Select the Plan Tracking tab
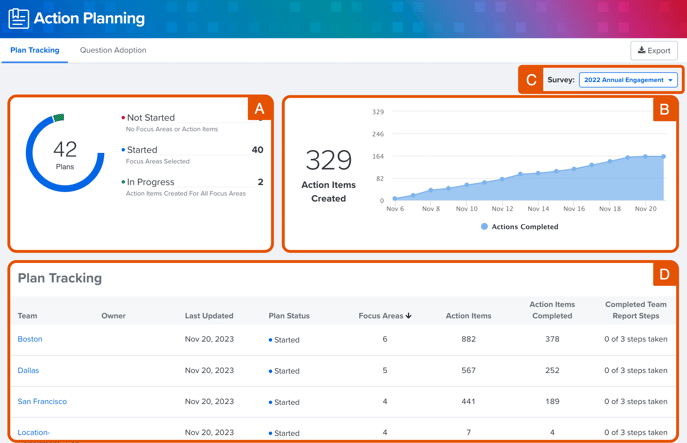The height and width of the screenshot is (443, 687). tap(35, 50)
